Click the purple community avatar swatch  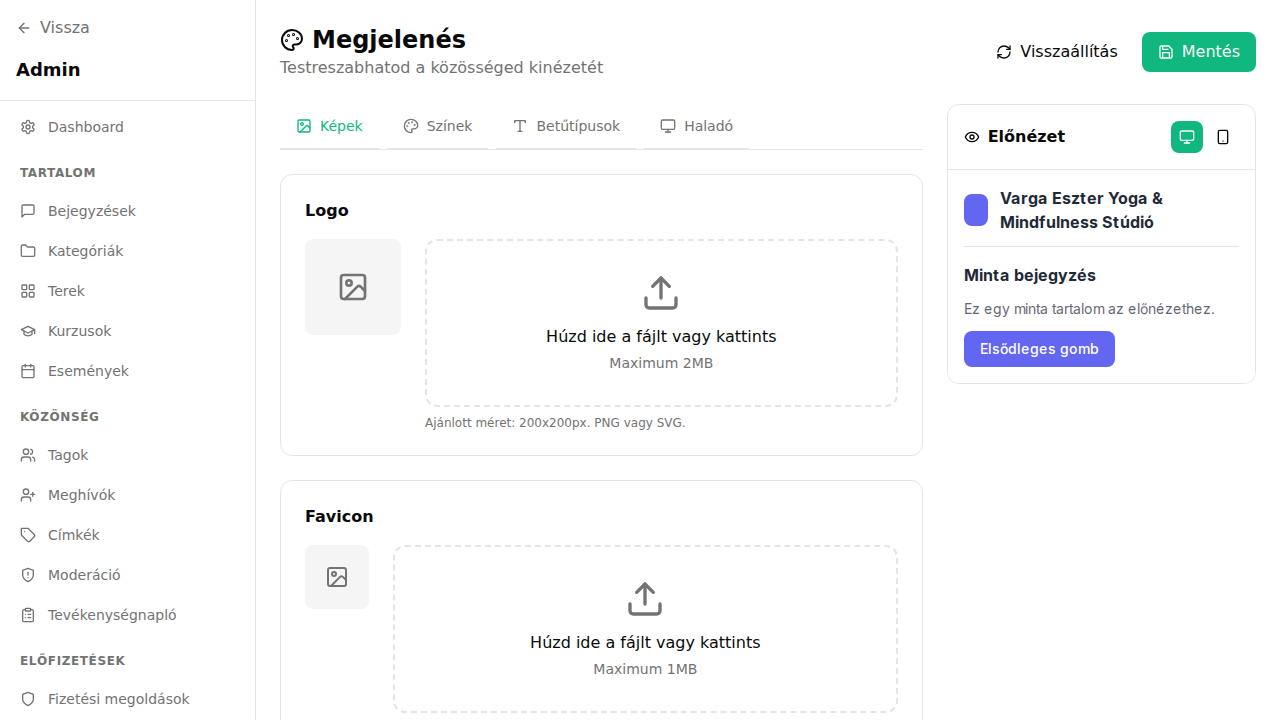976,210
